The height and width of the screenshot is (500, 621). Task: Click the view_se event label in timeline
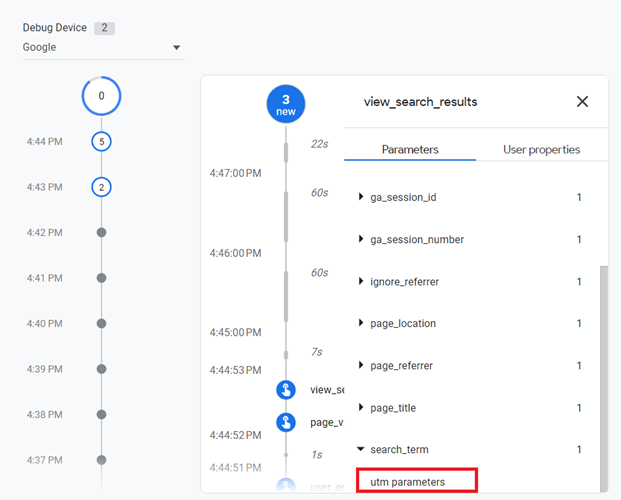327,390
